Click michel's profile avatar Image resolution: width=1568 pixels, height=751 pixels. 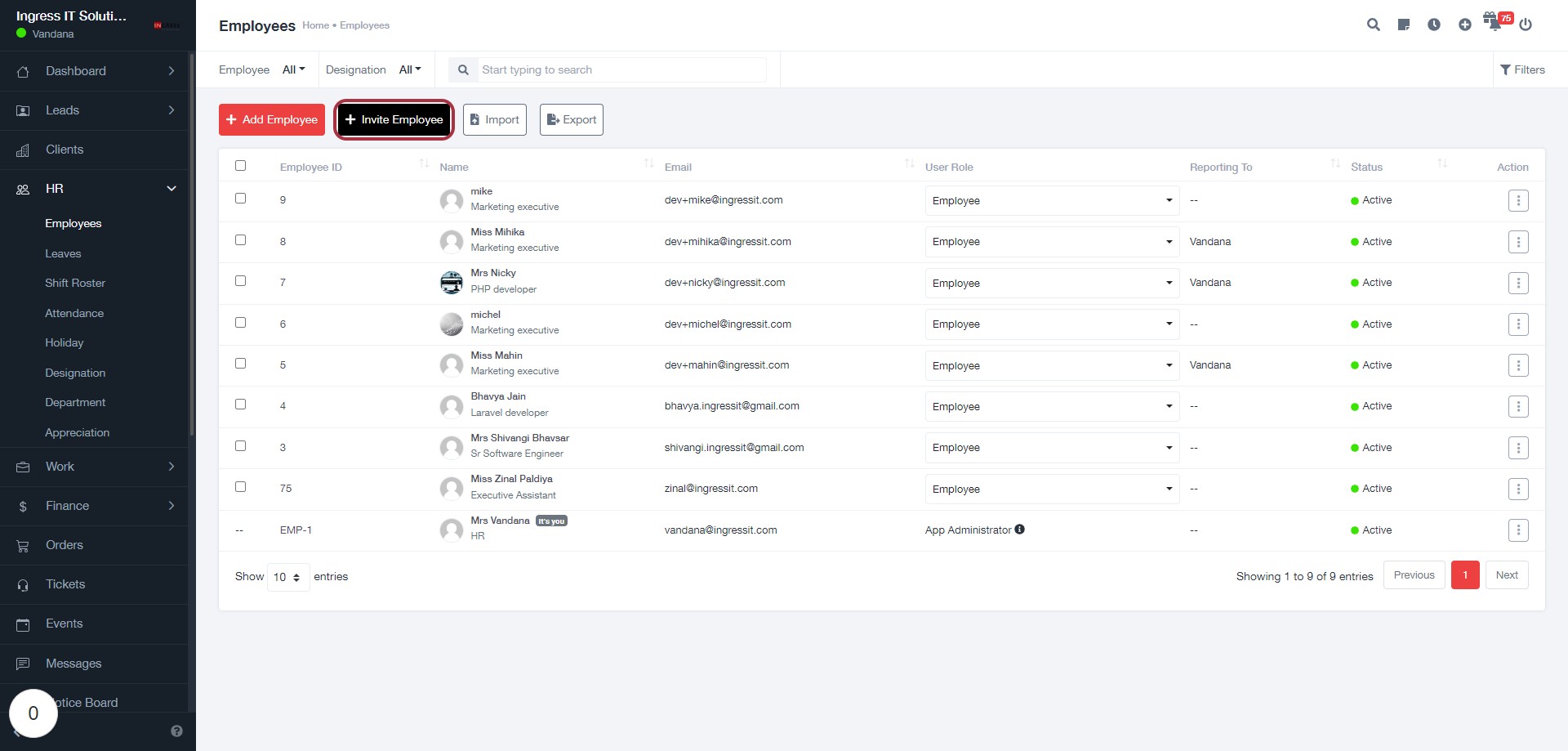point(452,324)
